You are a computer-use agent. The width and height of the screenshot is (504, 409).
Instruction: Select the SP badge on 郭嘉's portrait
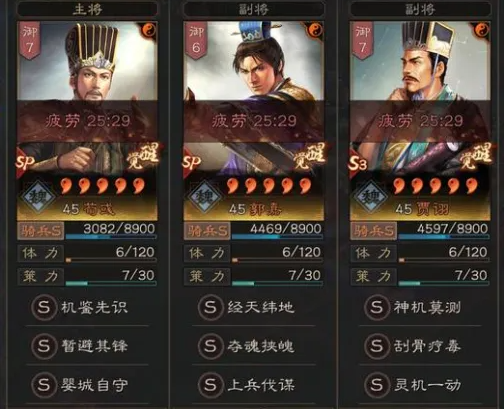coord(193,161)
